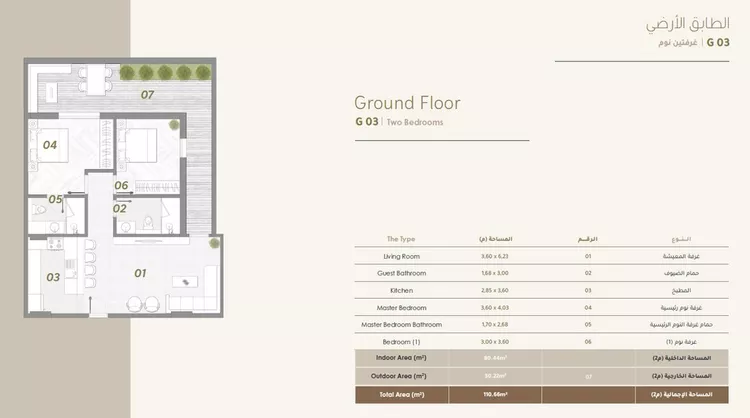Click number "03" in the table
Image resolution: width=750 pixels, height=418 pixels.
588,290
